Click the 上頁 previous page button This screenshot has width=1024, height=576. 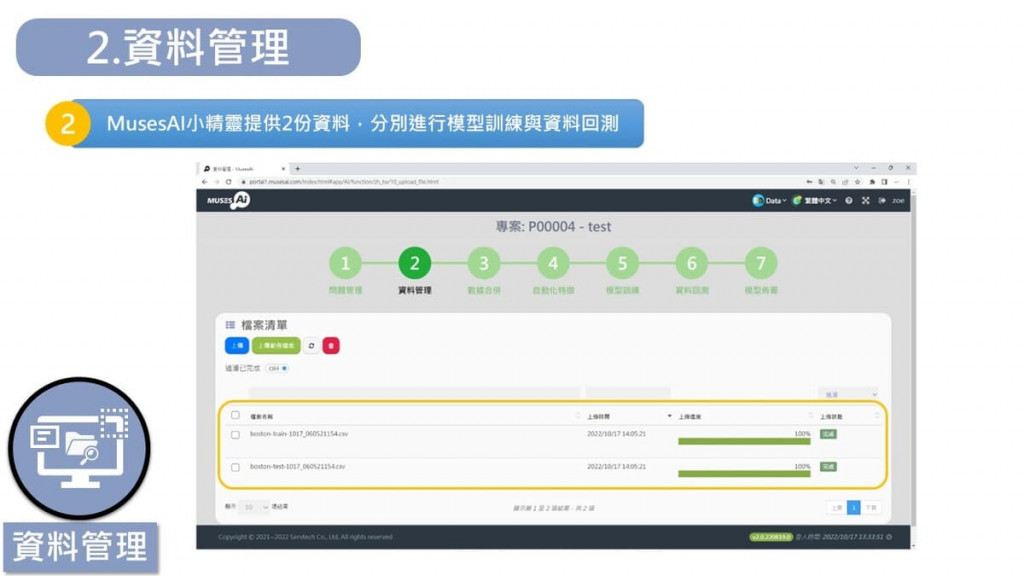click(x=837, y=507)
